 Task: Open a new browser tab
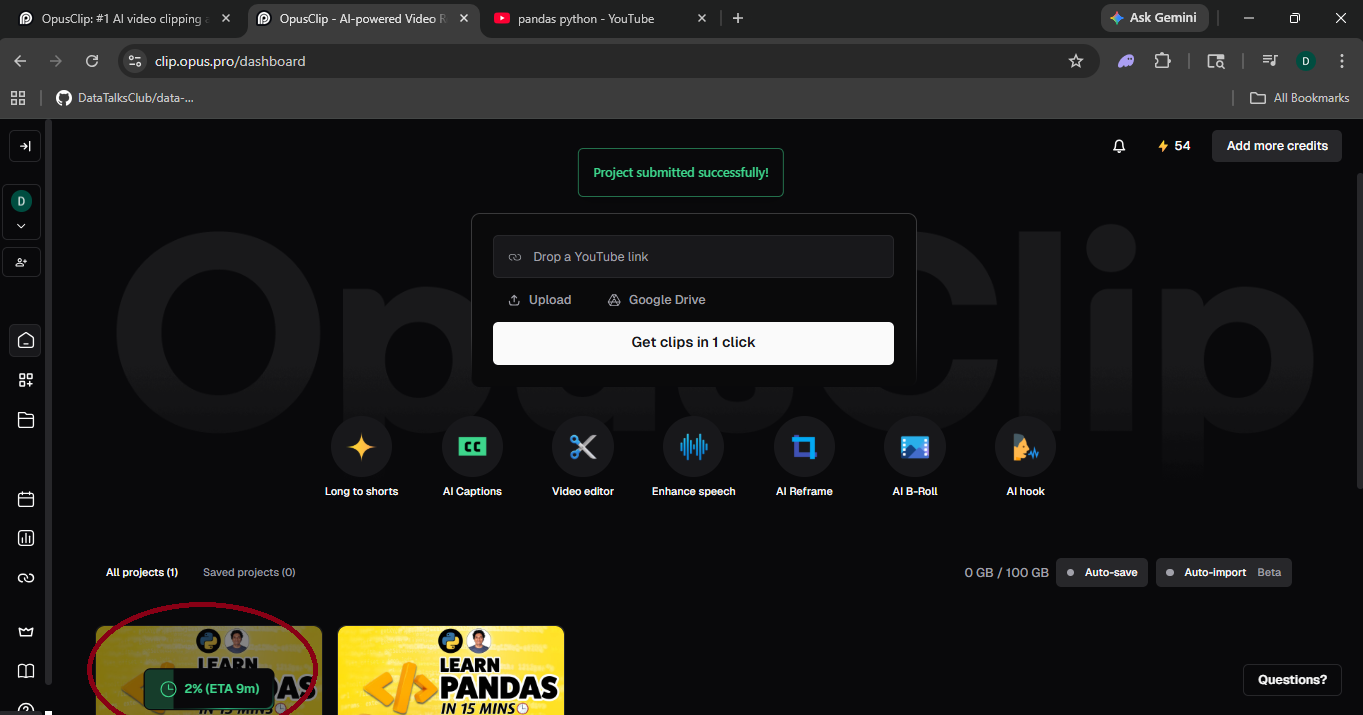pyautogui.click(x=738, y=18)
